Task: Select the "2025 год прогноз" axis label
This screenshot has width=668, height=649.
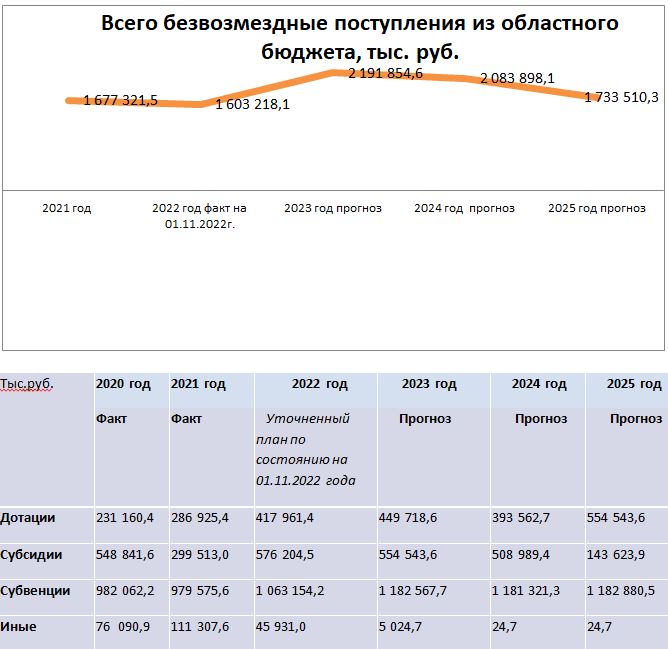Action: 597,209
